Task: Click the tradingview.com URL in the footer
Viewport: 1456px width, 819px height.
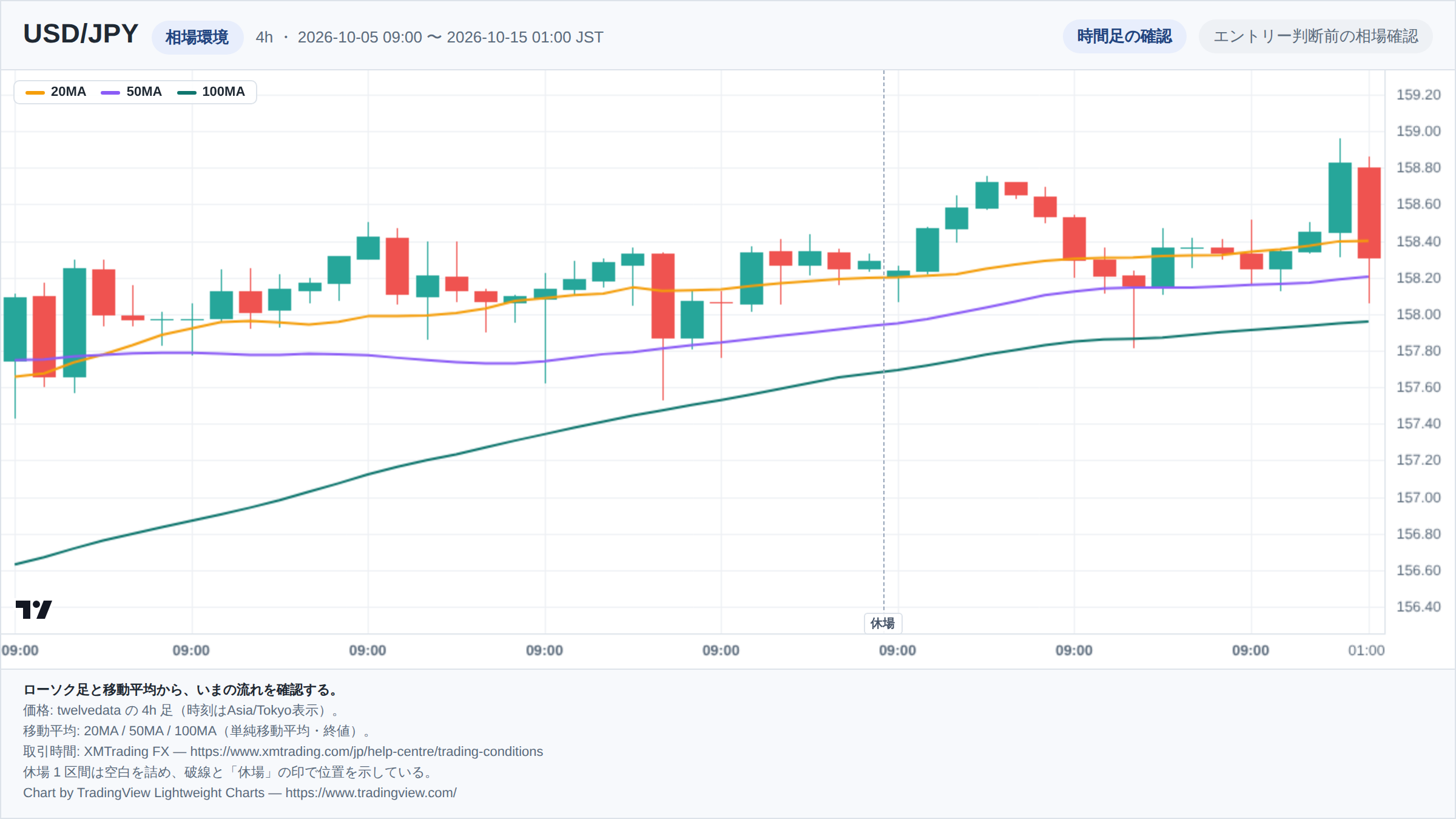Action: [x=371, y=793]
